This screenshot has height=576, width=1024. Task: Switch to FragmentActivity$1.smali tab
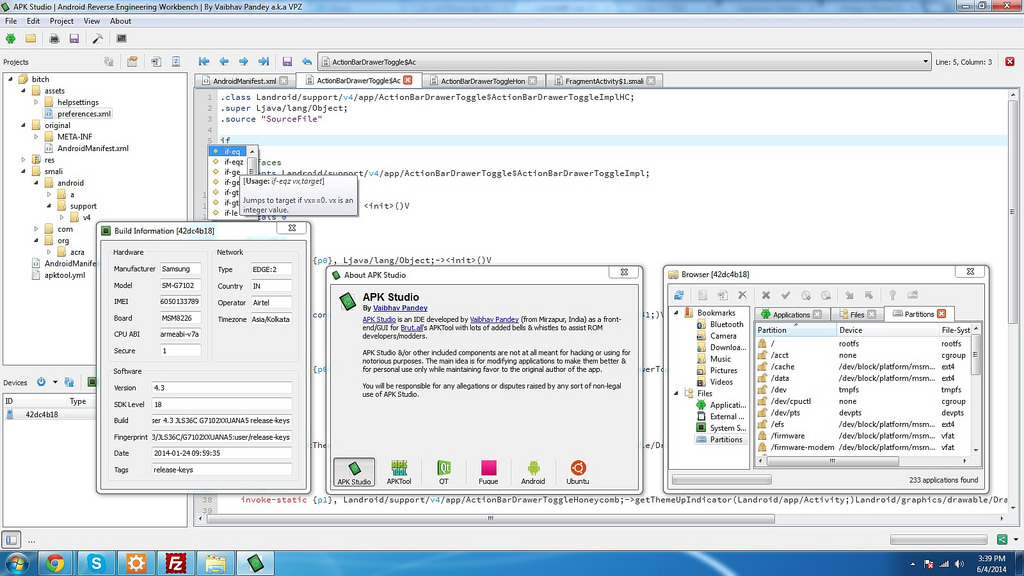pyautogui.click(x=604, y=81)
